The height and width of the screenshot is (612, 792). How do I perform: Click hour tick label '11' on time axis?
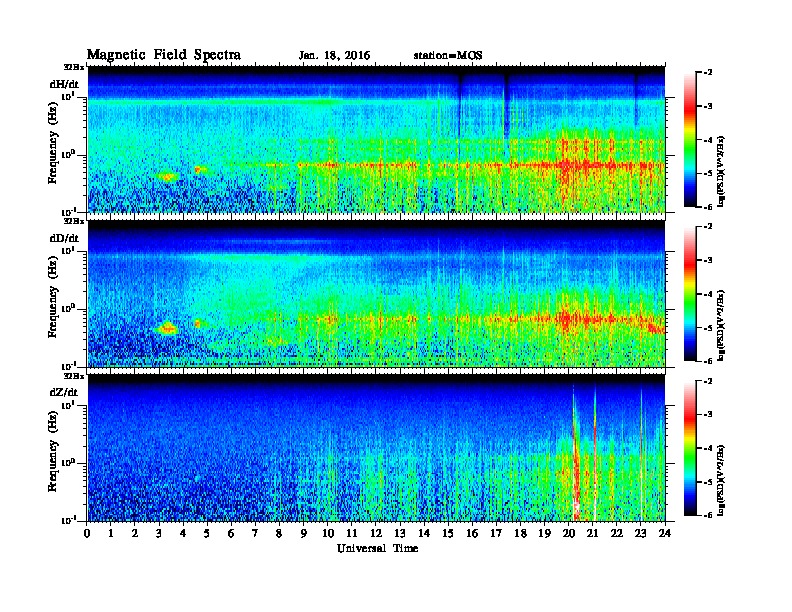pyautogui.click(x=352, y=533)
